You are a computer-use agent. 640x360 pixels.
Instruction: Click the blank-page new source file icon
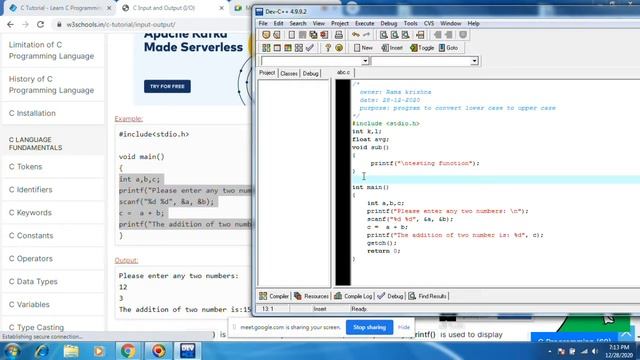(x=291, y=35)
